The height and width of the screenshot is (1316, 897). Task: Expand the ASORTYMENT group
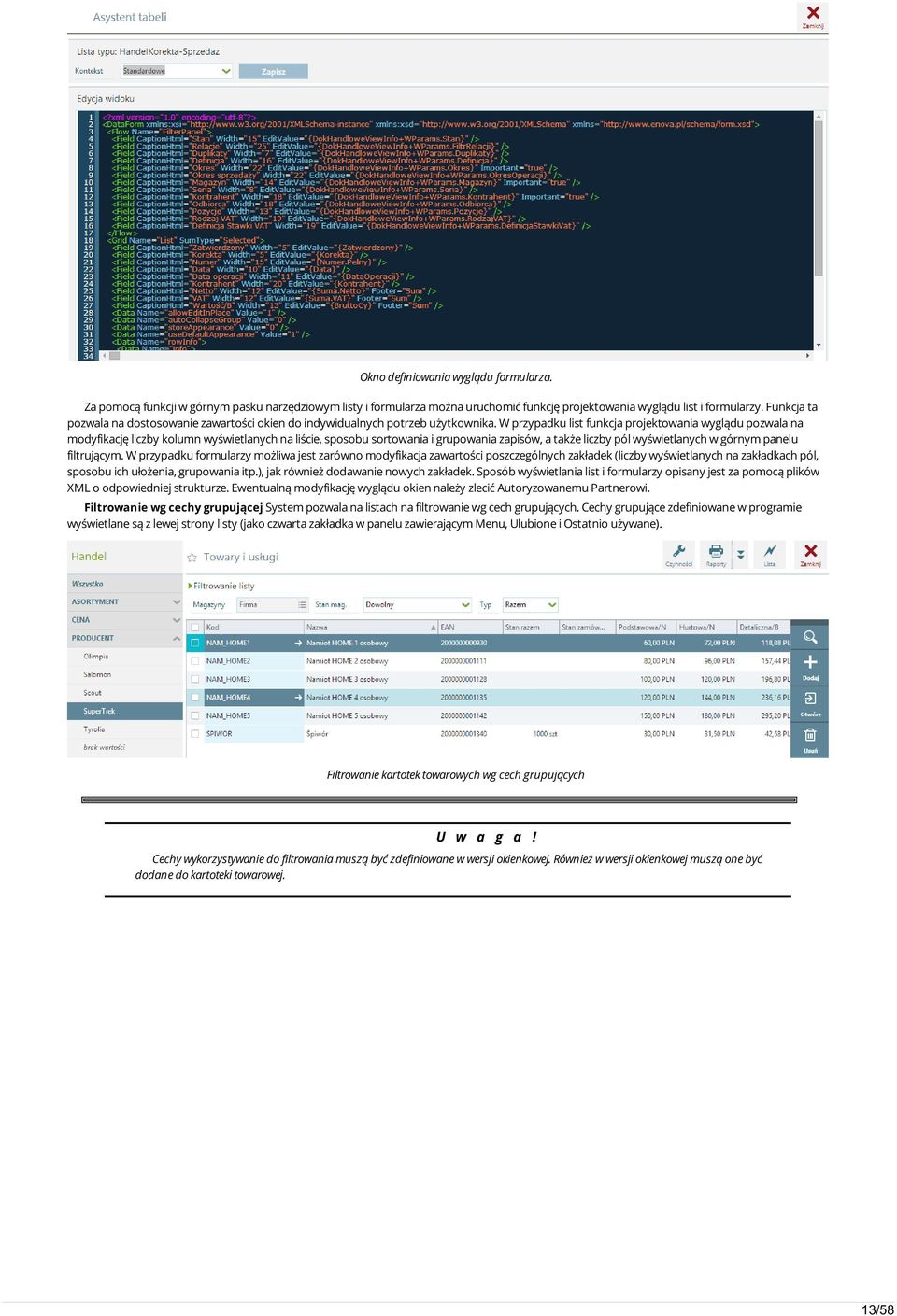125,601
